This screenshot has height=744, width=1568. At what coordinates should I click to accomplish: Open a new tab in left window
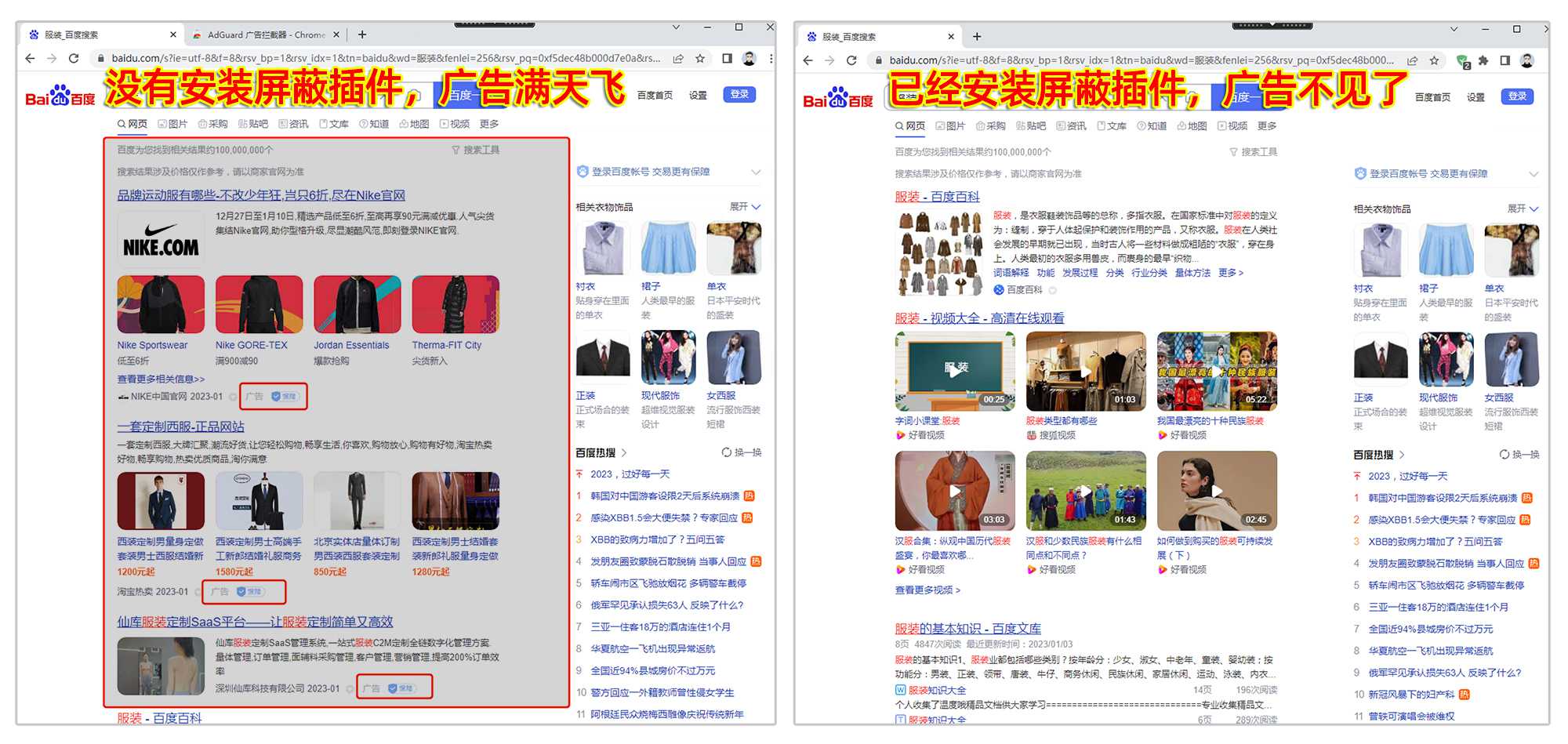[x=362, y=34]
